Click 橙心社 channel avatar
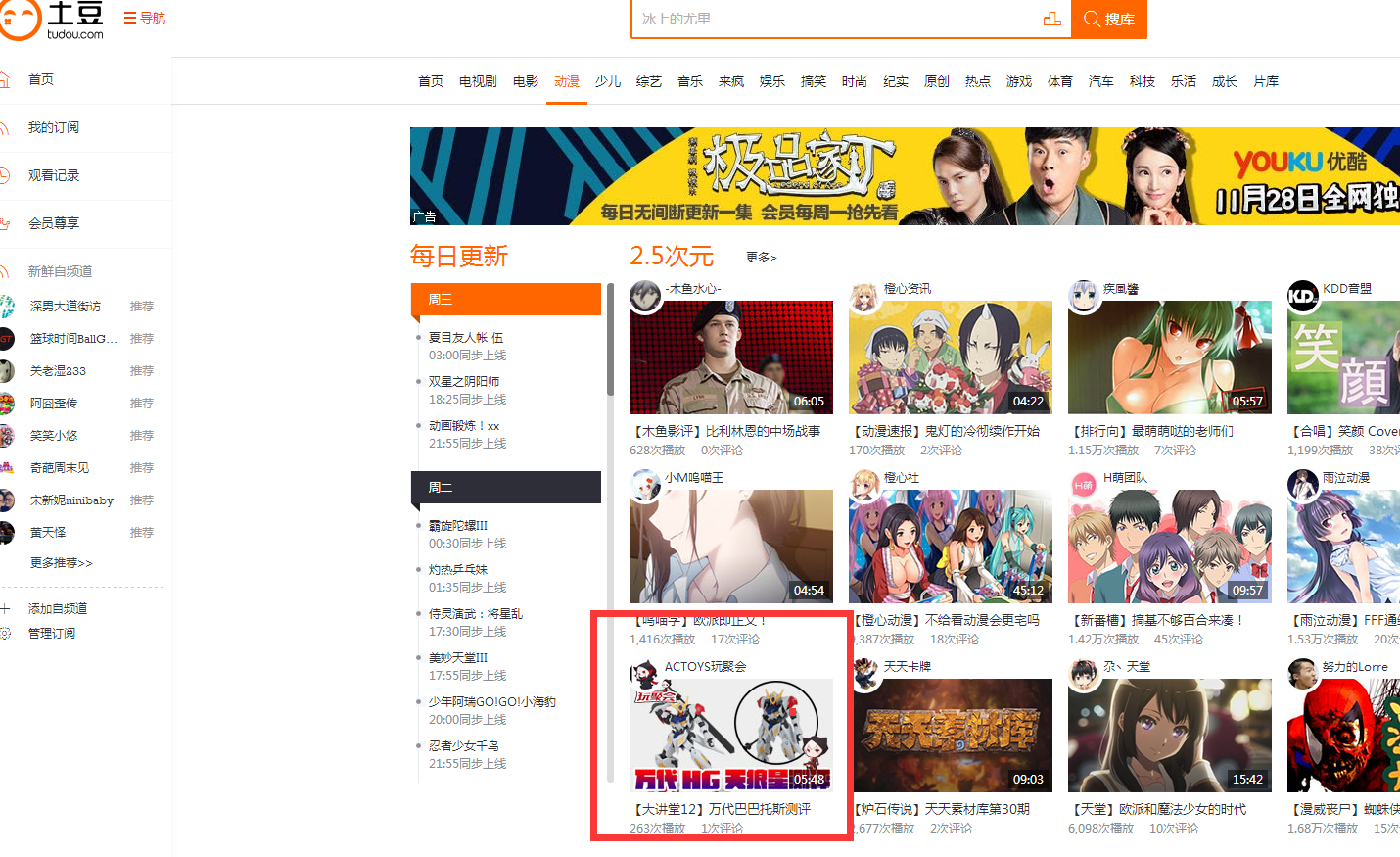1400x857 pixels. tap(864, 486)
